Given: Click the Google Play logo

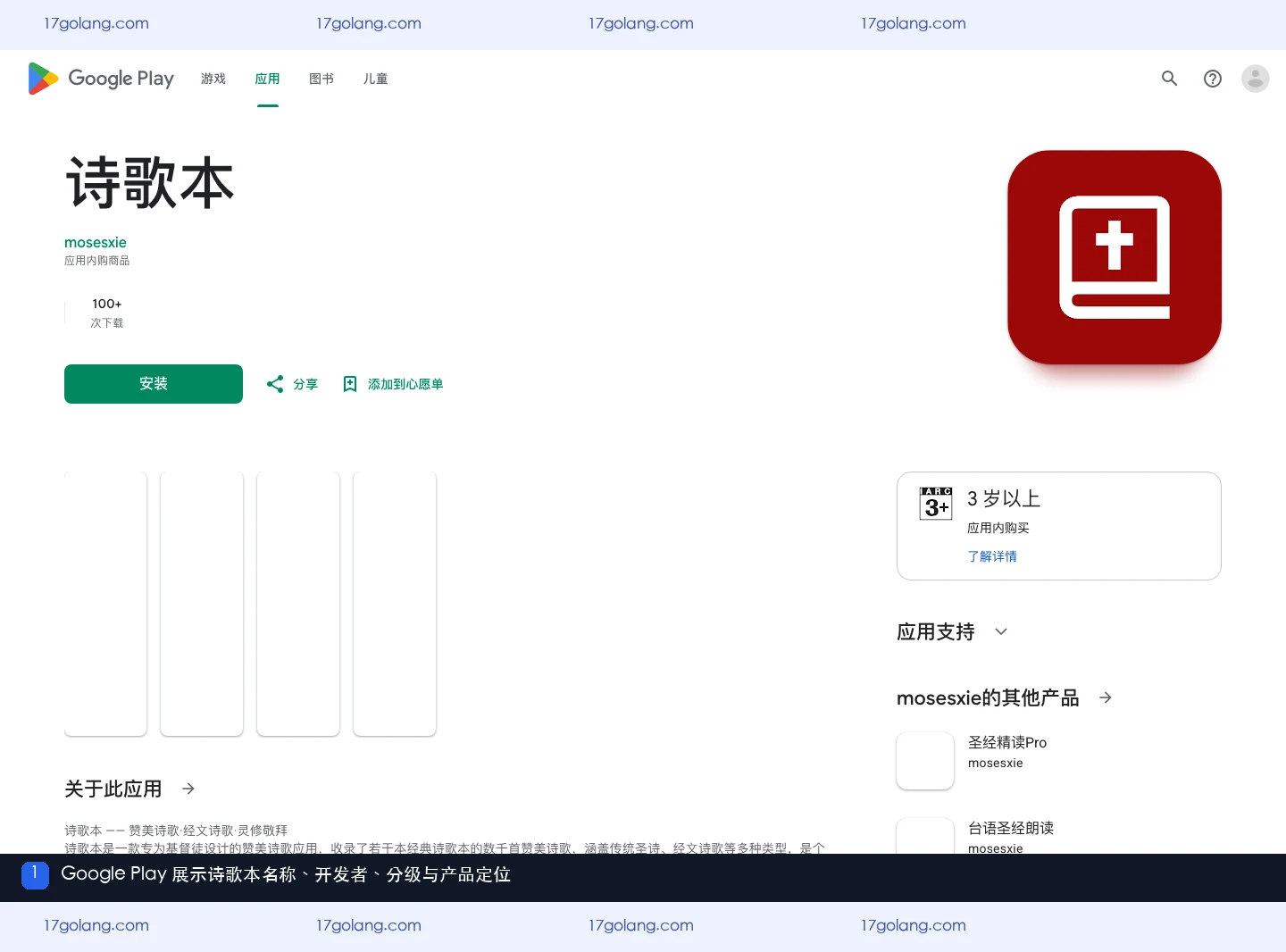Looking at the screenshot, I should [x=101, y=79].
